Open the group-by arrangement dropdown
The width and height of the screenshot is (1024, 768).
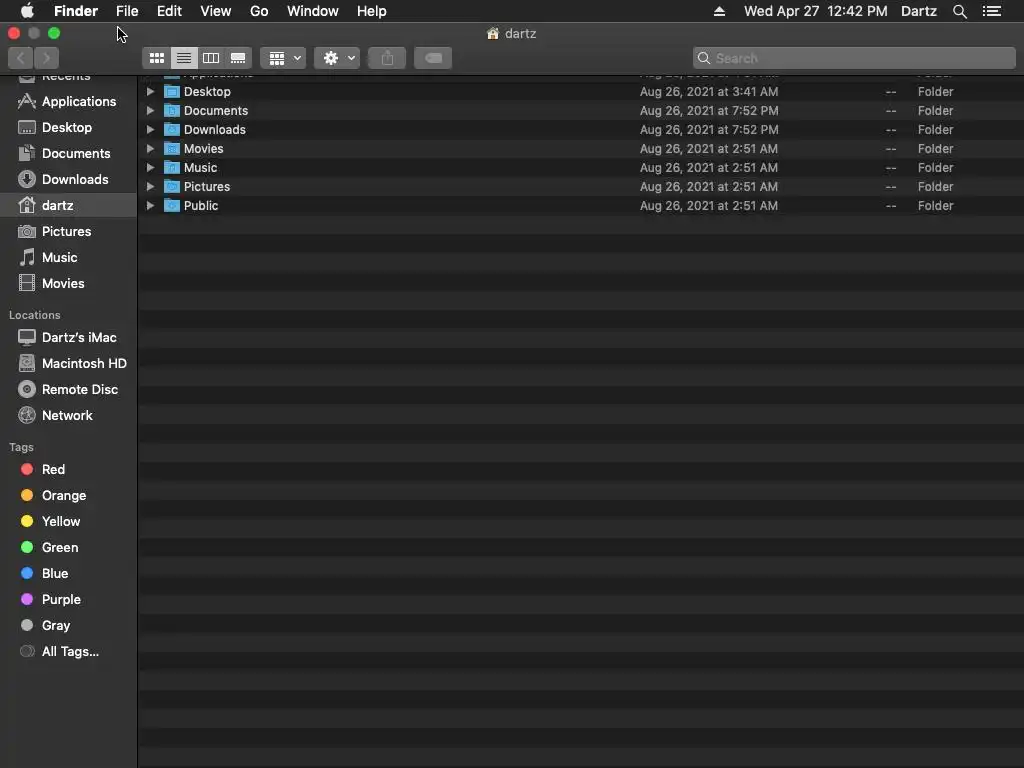point(283,58)
